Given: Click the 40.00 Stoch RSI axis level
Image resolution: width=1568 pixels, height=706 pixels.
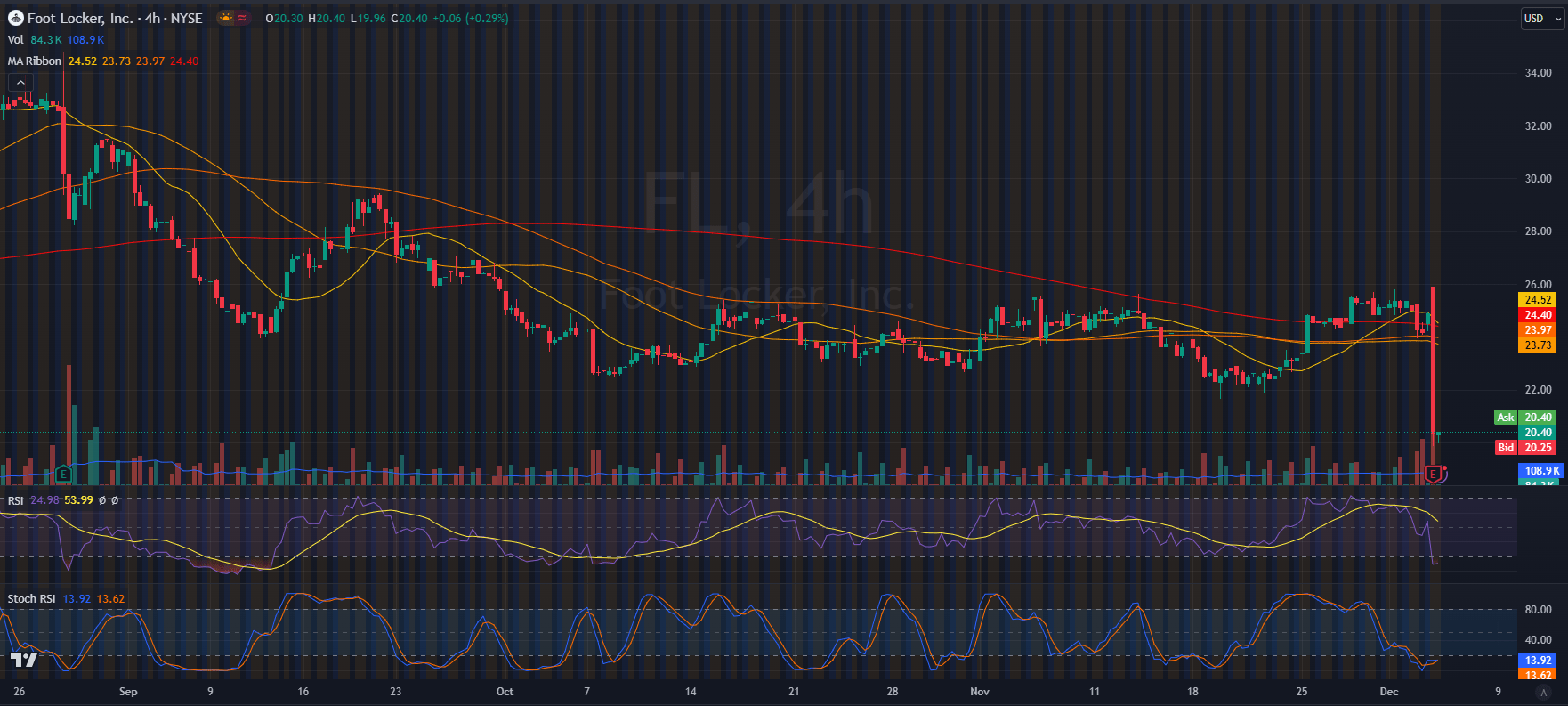Looking at the screenshot, I should coord(1538,640).
